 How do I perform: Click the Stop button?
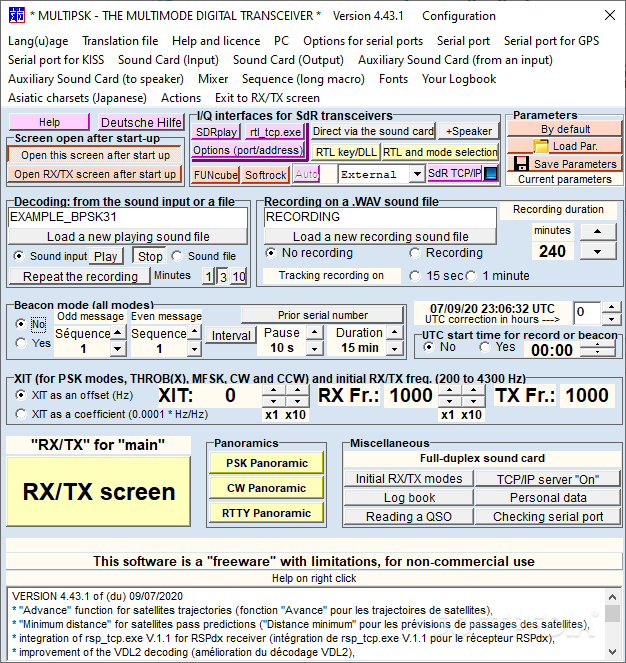point(150,256)
